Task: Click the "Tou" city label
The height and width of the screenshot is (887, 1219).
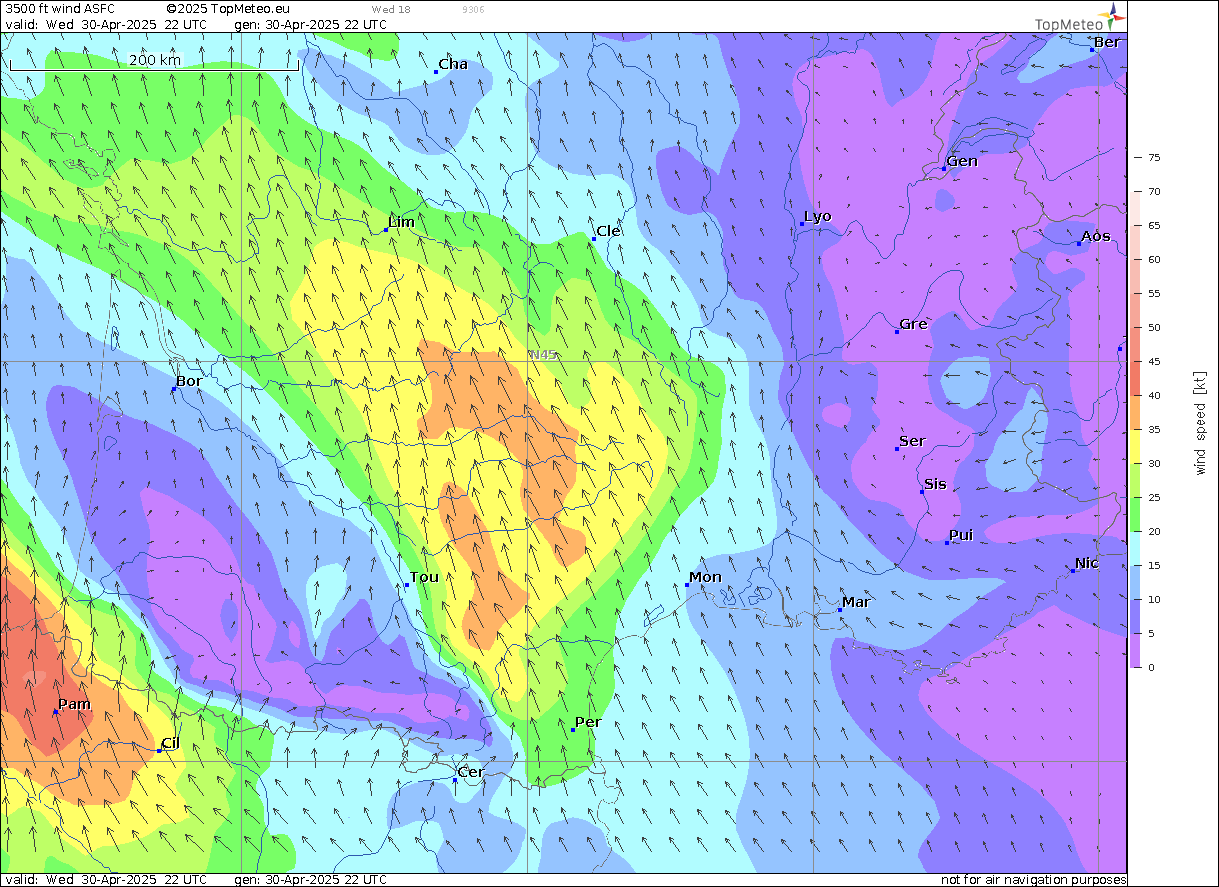Action: tap(424, 578)
